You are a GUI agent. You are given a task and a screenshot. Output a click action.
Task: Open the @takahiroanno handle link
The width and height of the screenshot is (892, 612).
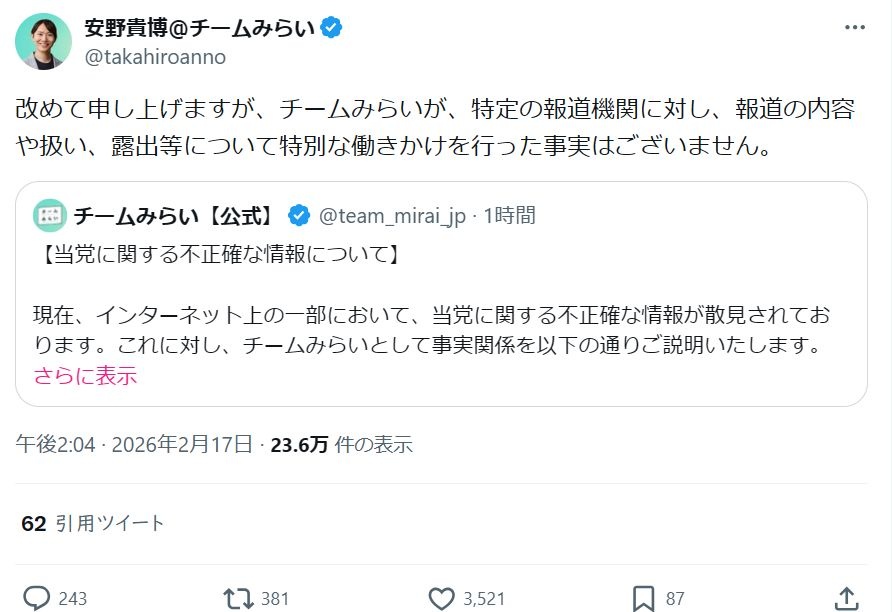pyautogui.click(x=155, y=57)
